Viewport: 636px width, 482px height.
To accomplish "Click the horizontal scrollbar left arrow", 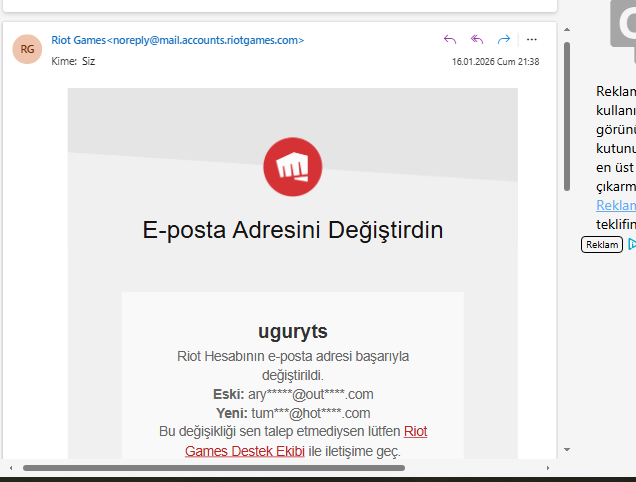I will coord(11,468).
